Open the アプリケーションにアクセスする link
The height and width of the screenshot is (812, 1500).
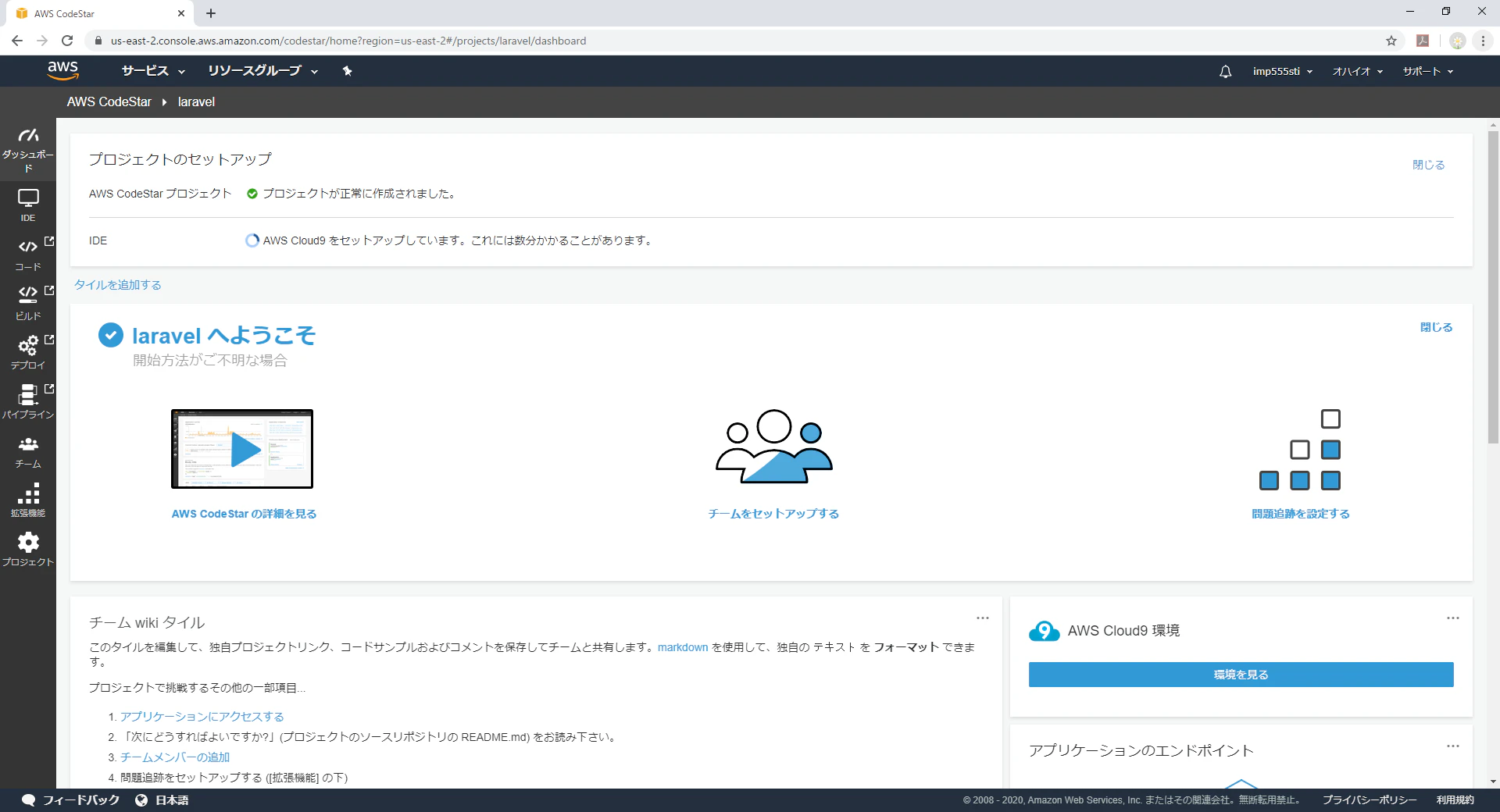tap(202, 717)
